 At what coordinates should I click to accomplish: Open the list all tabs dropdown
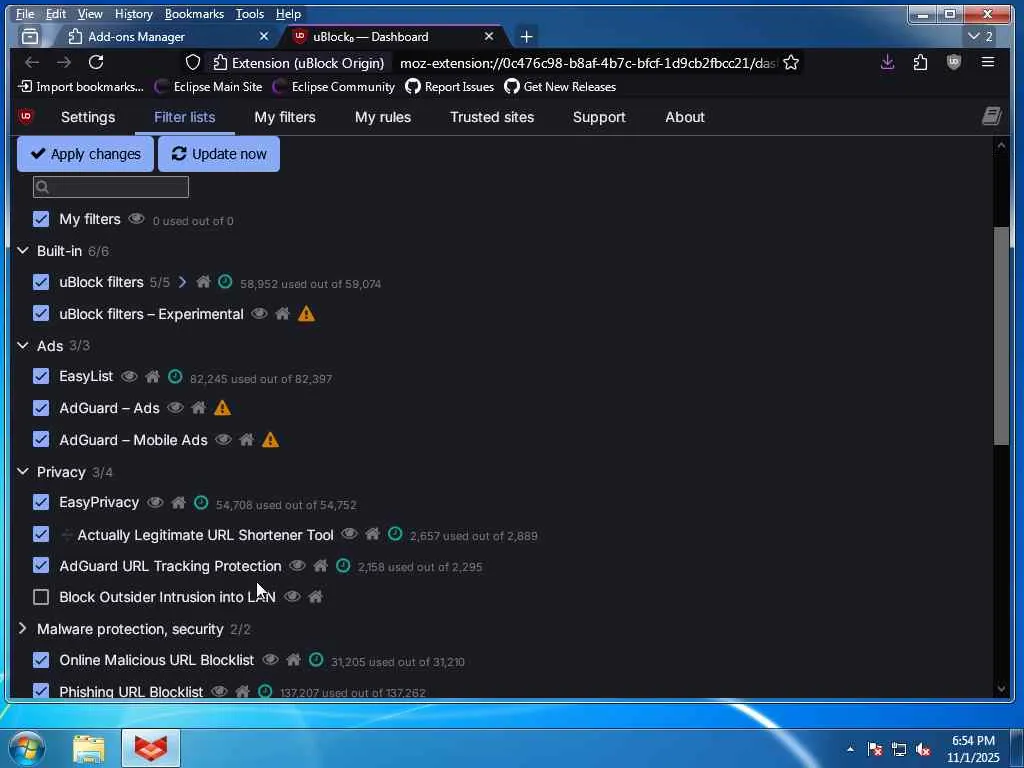[x=981, y=37]
